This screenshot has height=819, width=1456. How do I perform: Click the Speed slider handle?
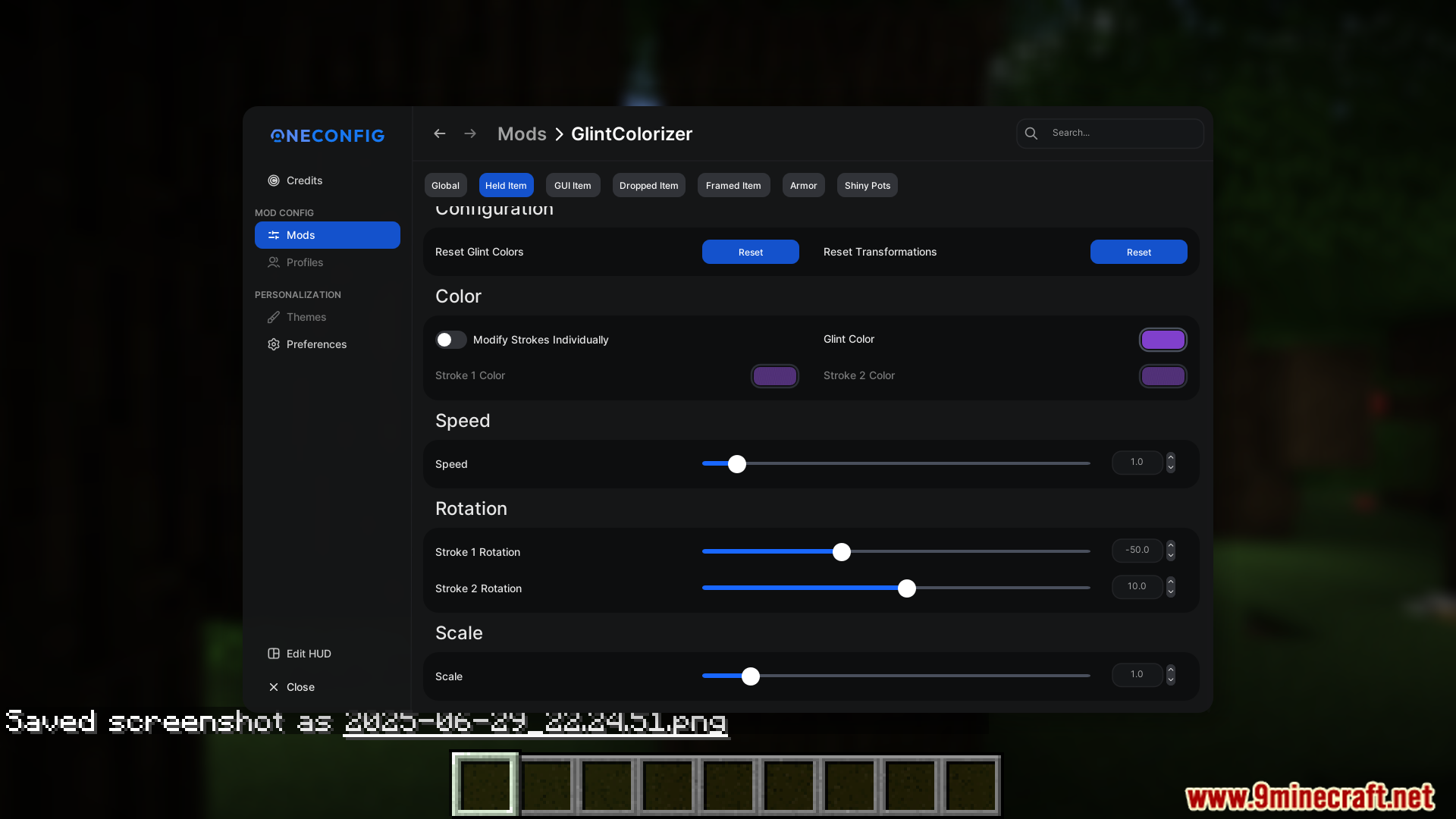point(736,464)
